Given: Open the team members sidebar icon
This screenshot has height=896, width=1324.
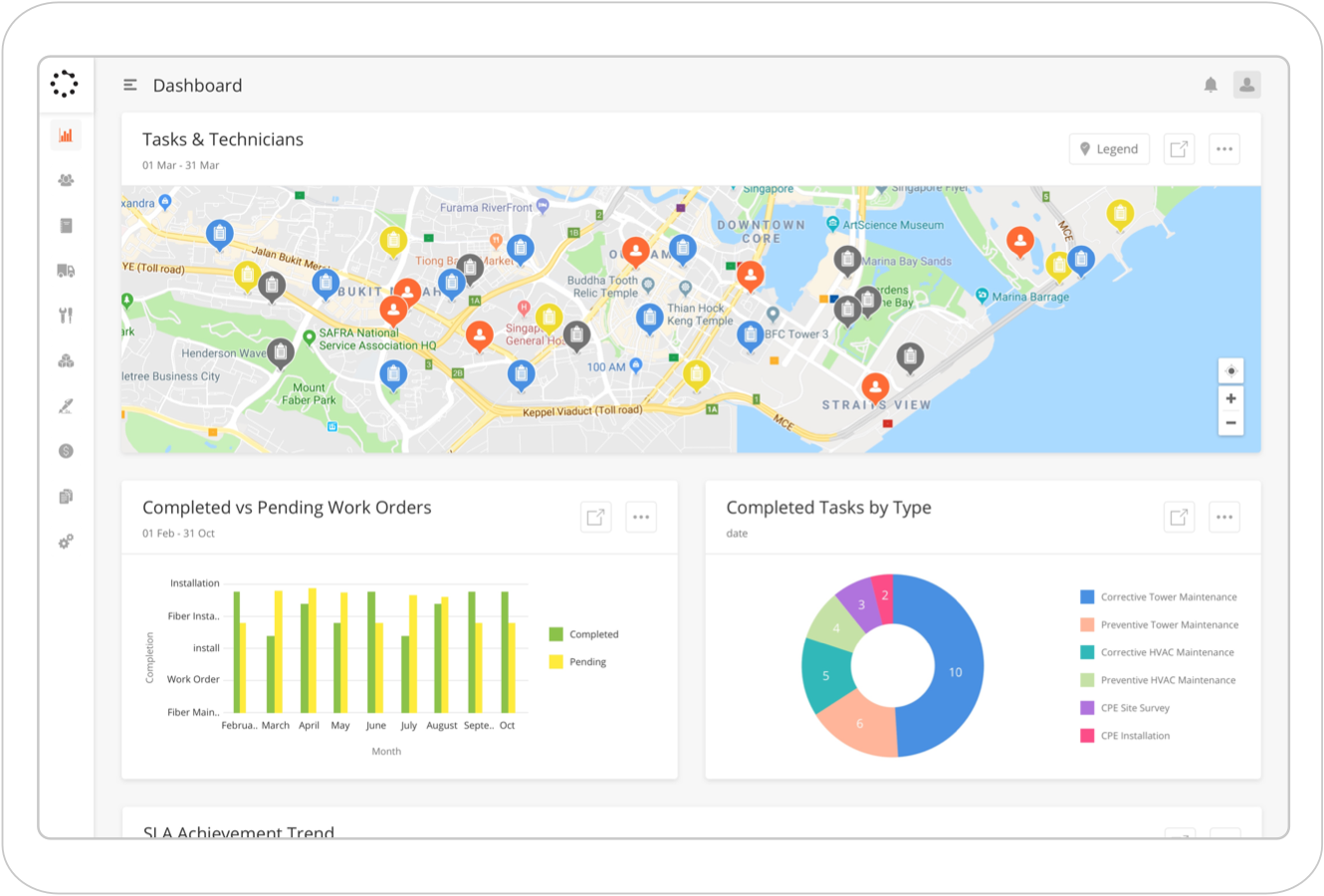Looking at the screenshot, I should click(66, 180).
